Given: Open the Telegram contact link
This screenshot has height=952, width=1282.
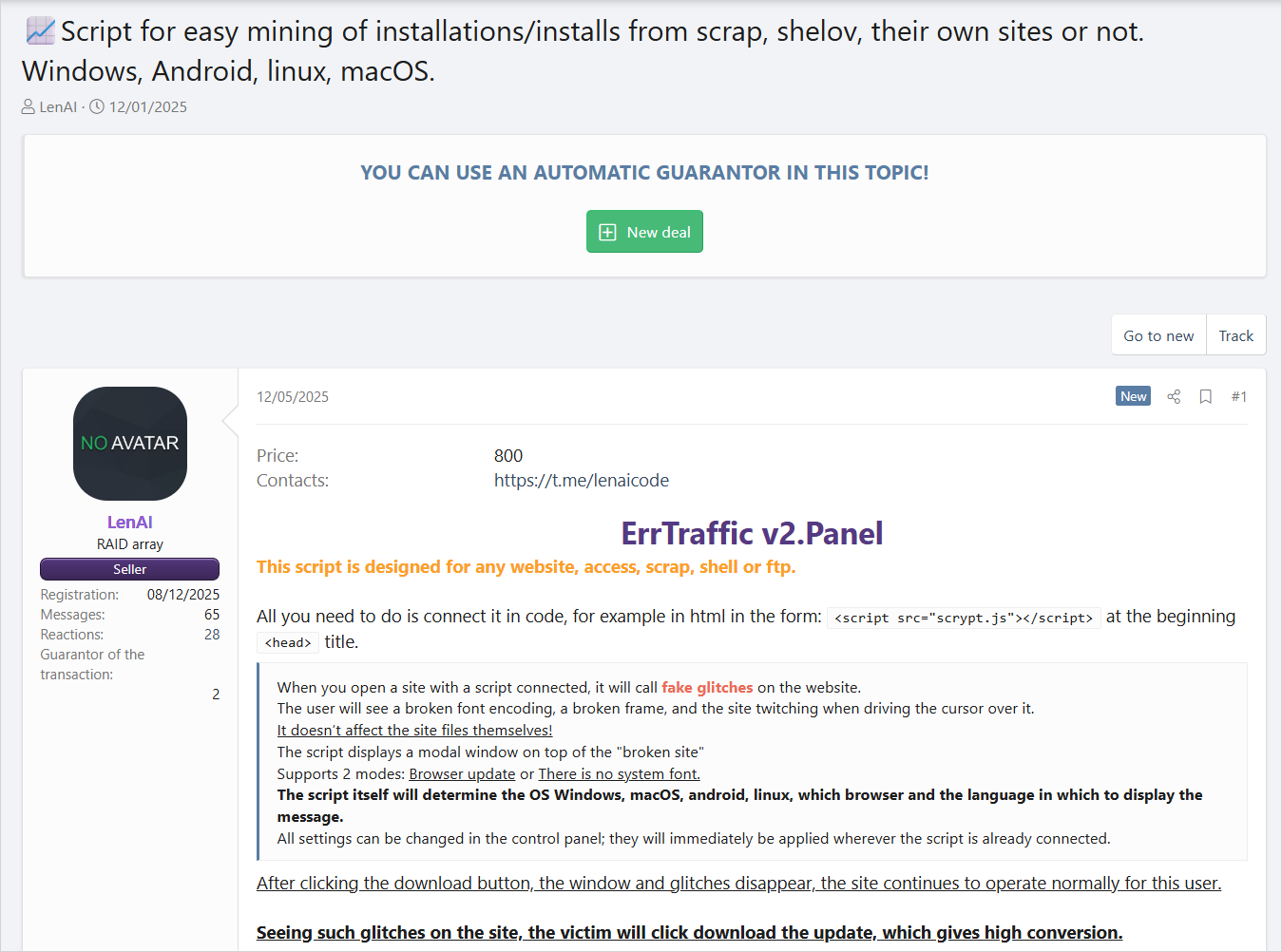Looking at the screenshot, I should coord(582,480).
